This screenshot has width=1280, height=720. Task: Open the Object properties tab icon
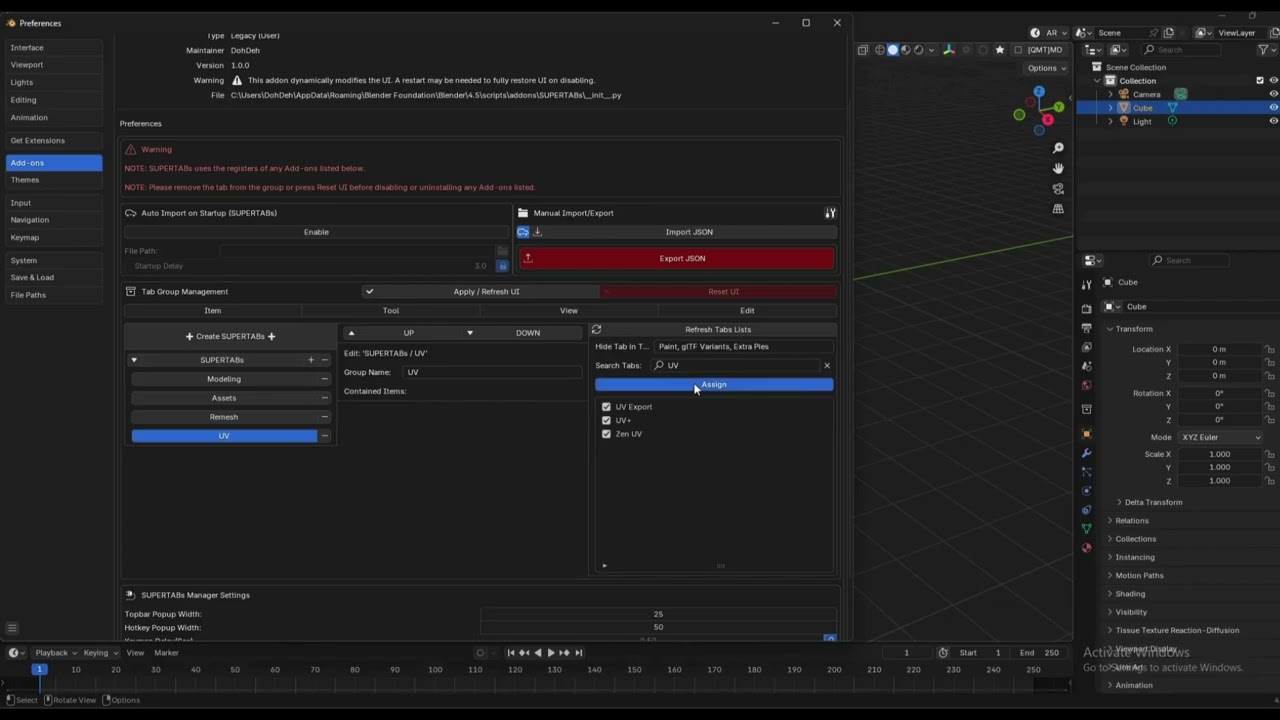(x=1087, y=434)
